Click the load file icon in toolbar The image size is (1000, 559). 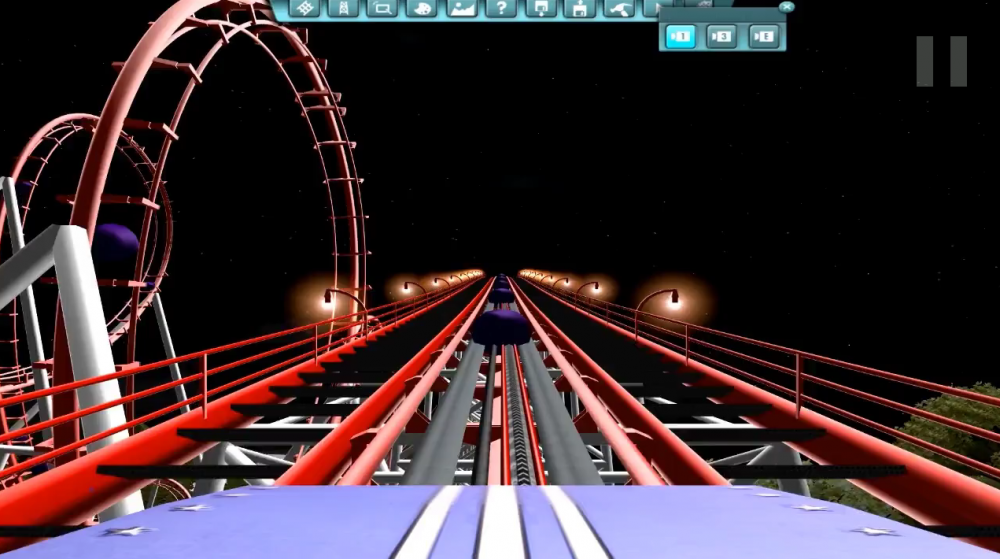point(539,9)
